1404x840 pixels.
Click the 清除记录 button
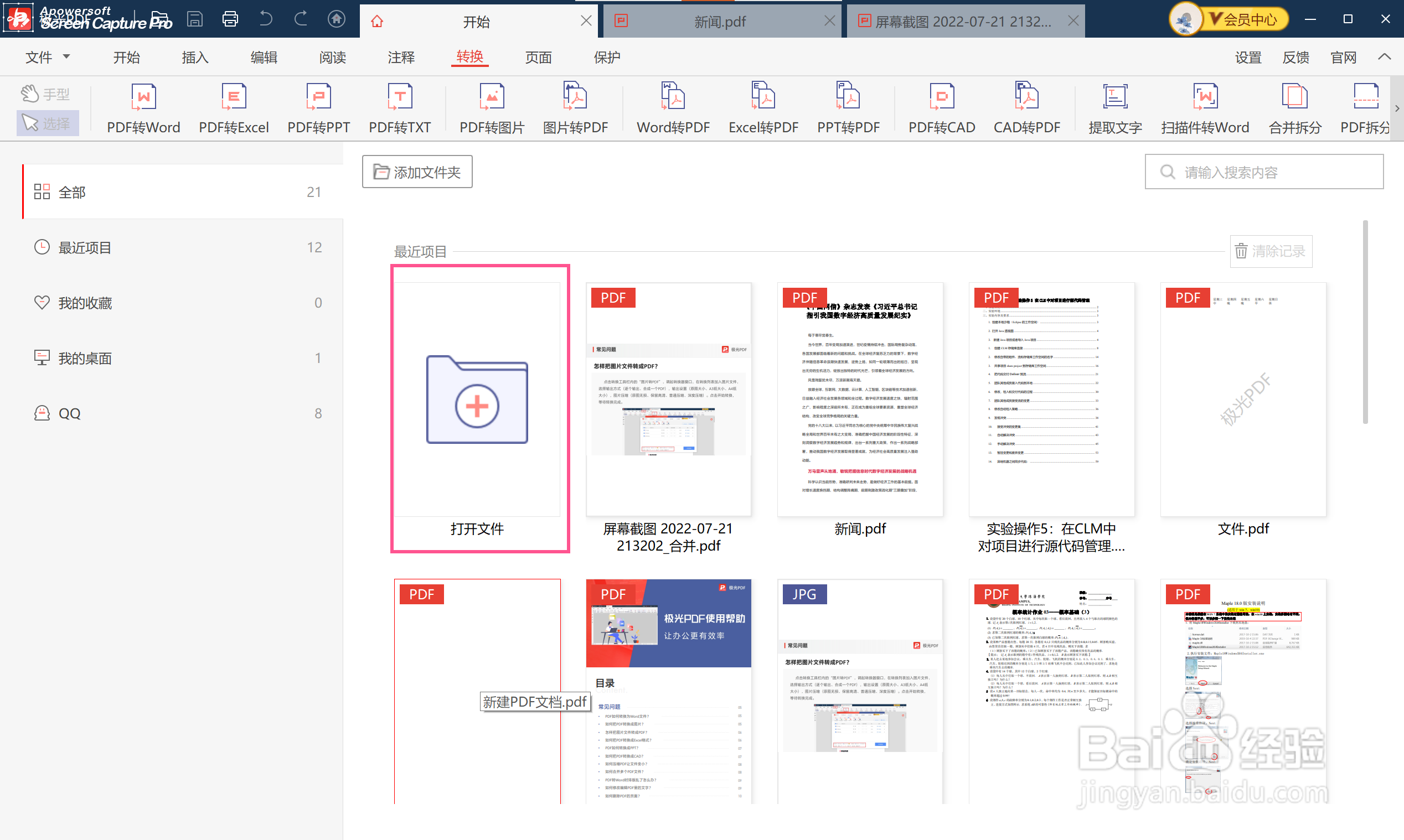(x=1271, y=251)
